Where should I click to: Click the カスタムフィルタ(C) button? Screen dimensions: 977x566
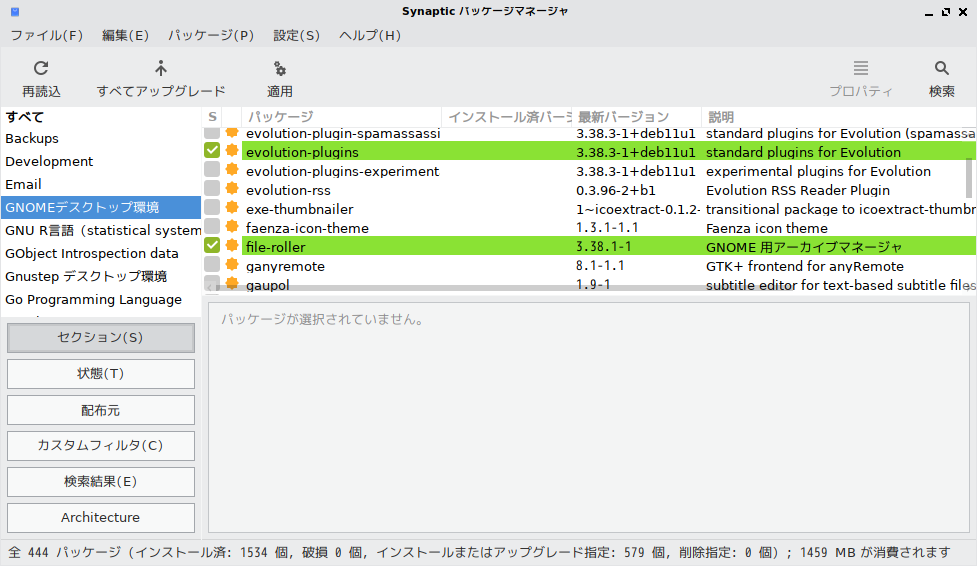(x=101, y=446)
